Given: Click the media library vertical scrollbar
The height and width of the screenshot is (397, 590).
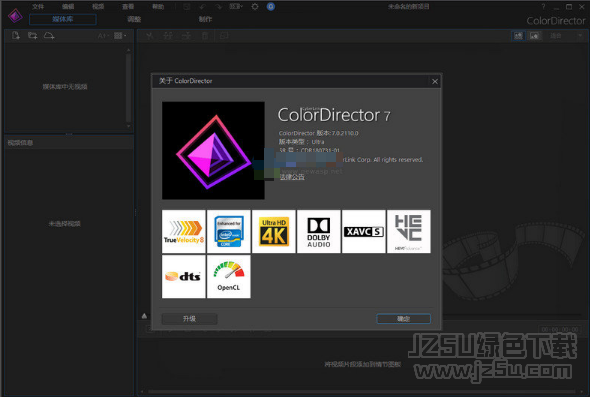Looking at the screenshot, I should [x=129, y=88].
